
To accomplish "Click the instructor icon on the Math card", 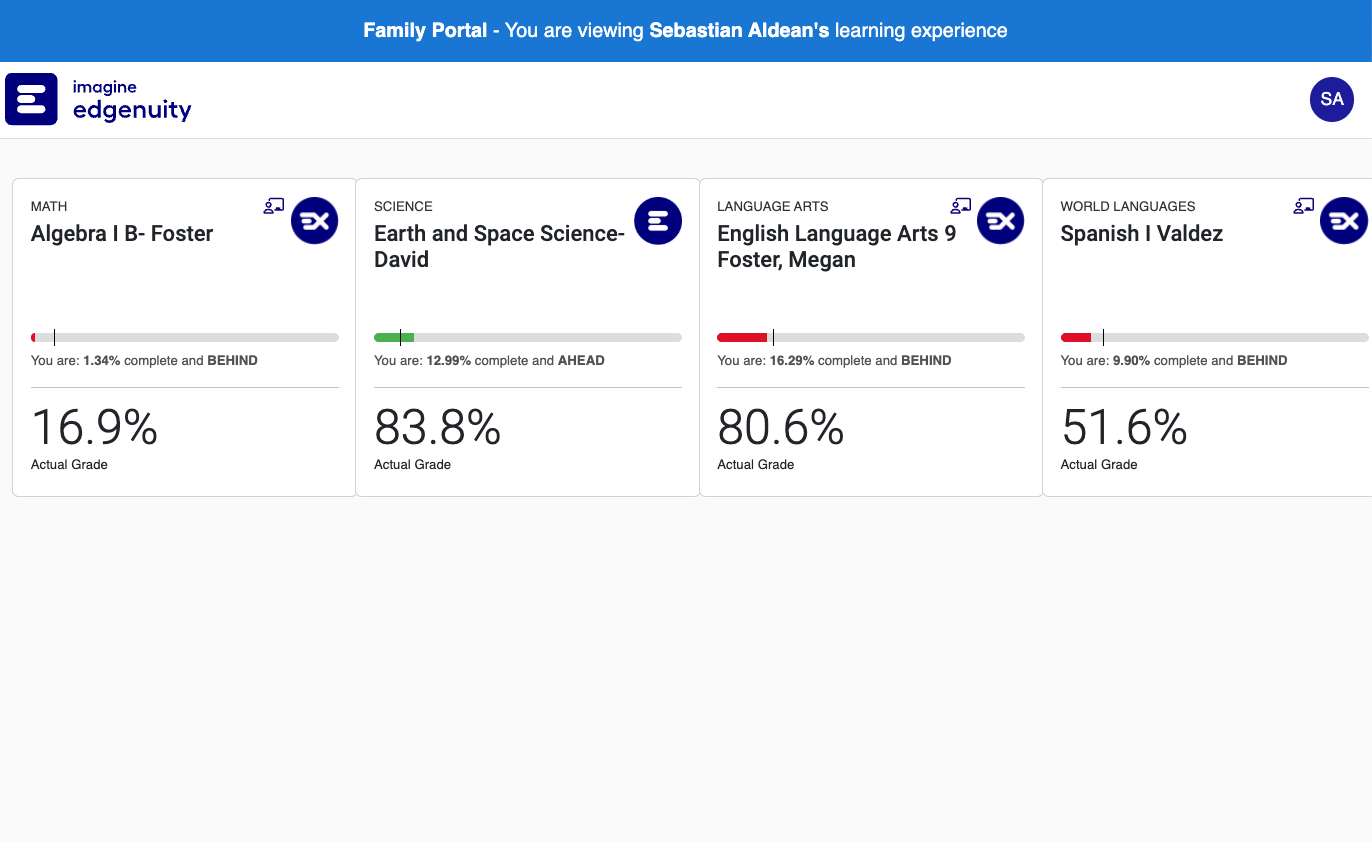I will (x=274, y=206).
